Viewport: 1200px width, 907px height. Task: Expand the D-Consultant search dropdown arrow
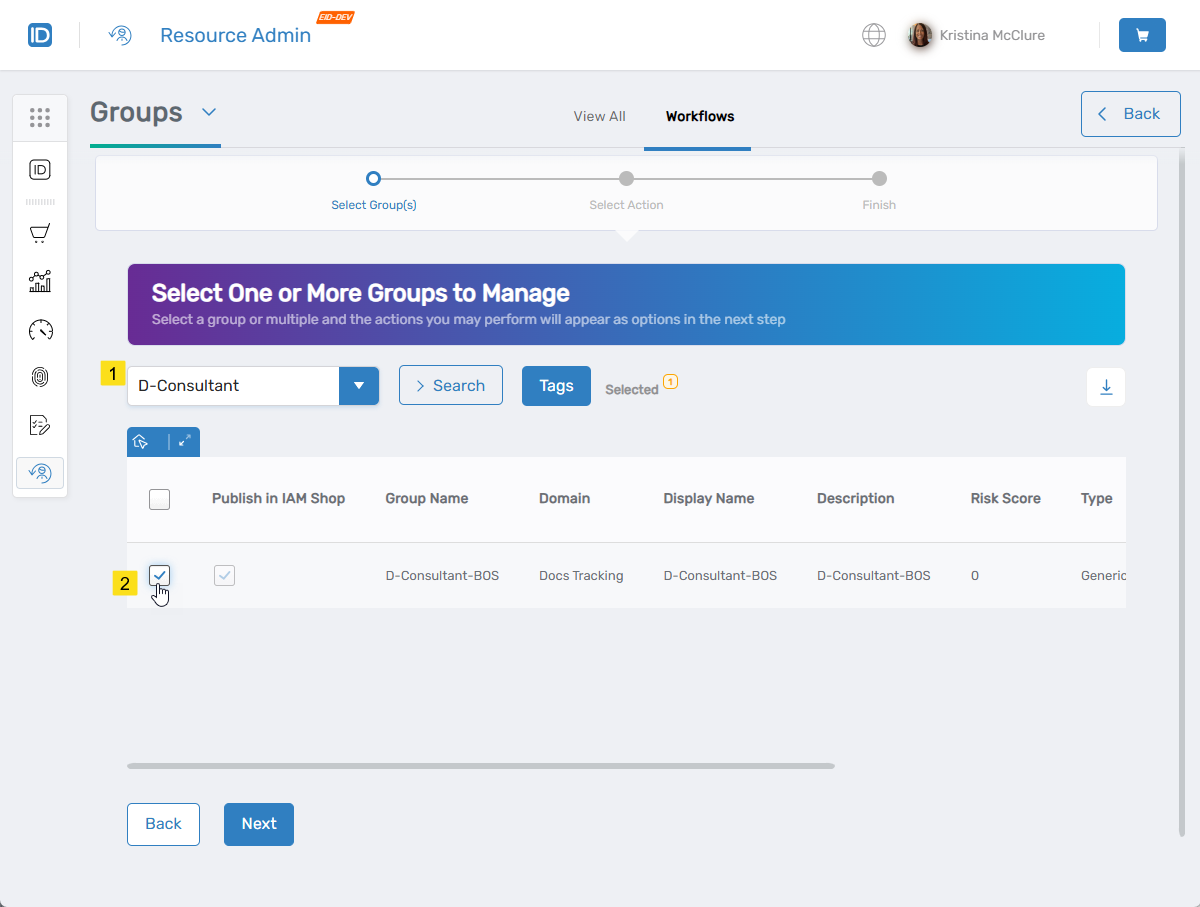359,386
